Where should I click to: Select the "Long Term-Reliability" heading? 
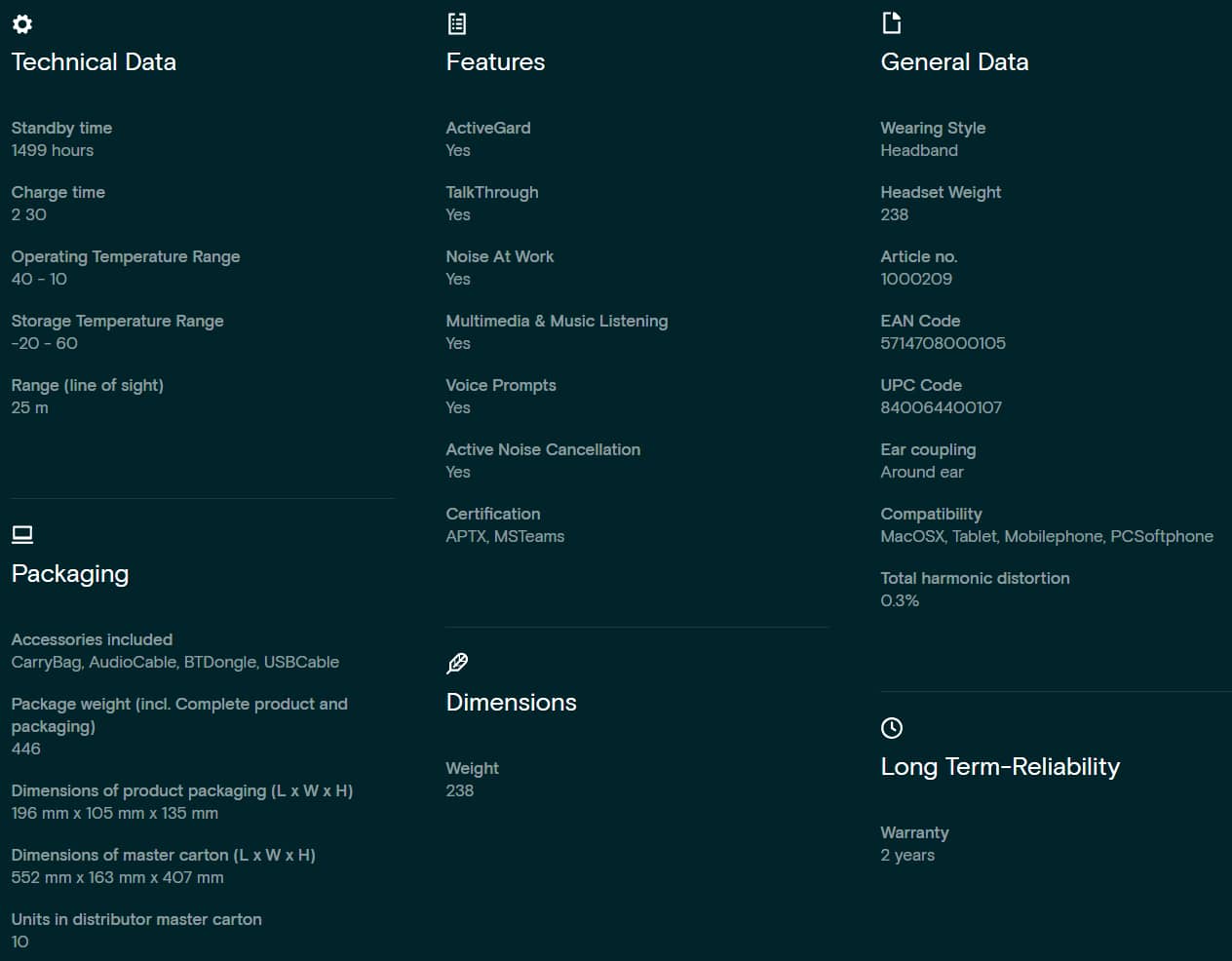click(1000, 767)
